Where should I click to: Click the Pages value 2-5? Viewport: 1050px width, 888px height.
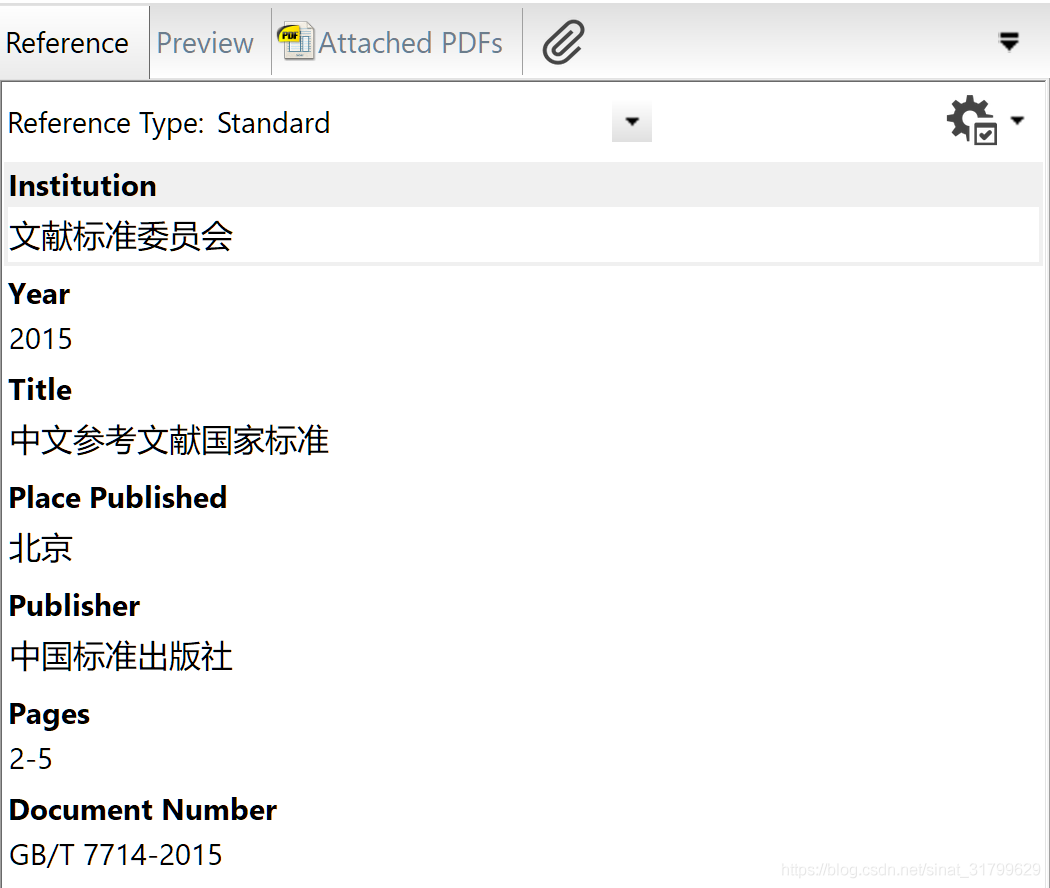[31, 759]
